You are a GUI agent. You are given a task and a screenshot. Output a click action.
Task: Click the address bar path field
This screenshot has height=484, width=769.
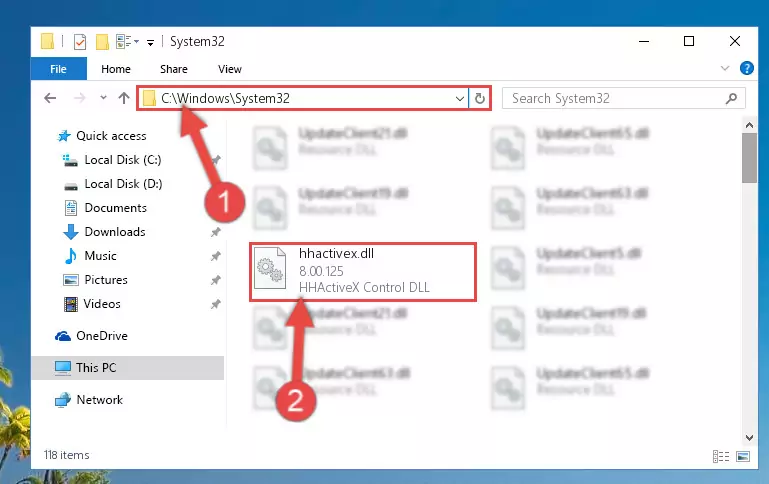tap(302, 98)
